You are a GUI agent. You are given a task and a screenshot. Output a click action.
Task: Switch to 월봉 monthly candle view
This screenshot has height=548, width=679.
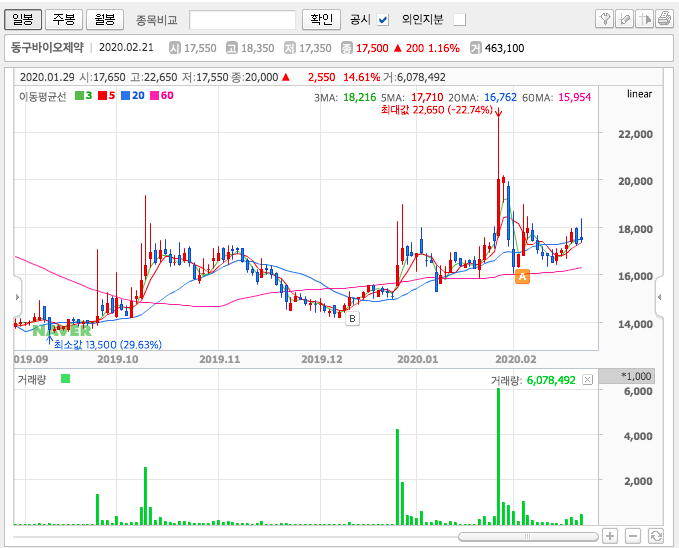(105, 19)
